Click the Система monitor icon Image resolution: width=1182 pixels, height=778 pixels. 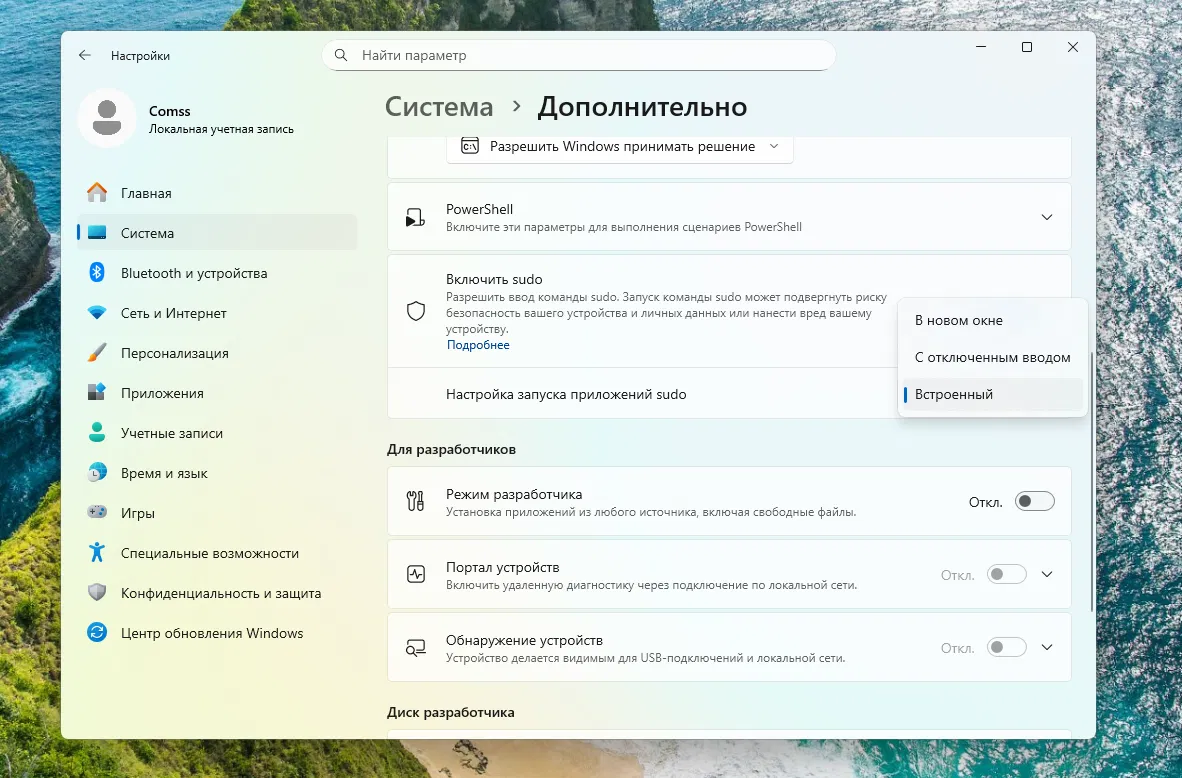tap(96, 233)
